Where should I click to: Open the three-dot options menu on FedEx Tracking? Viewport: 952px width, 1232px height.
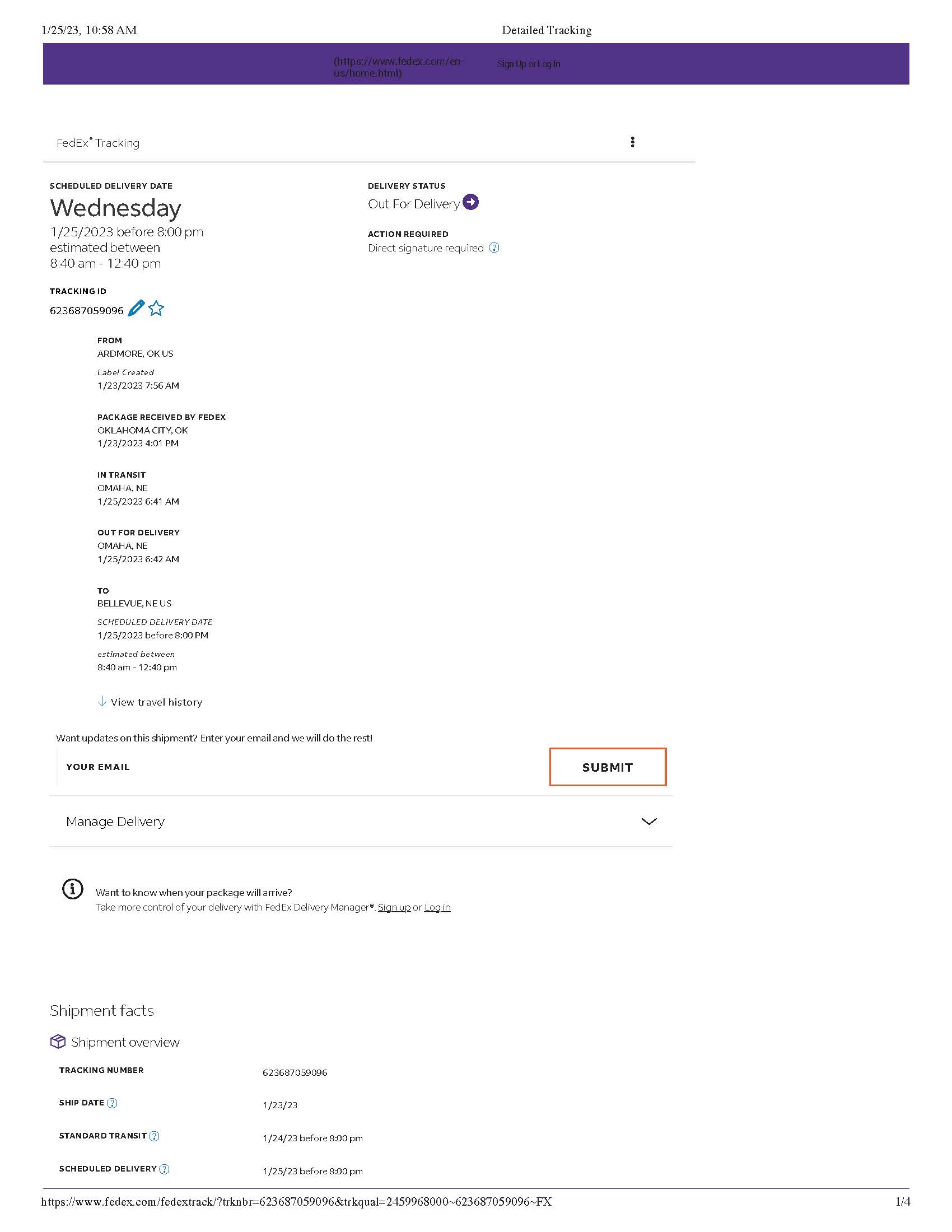633,142
